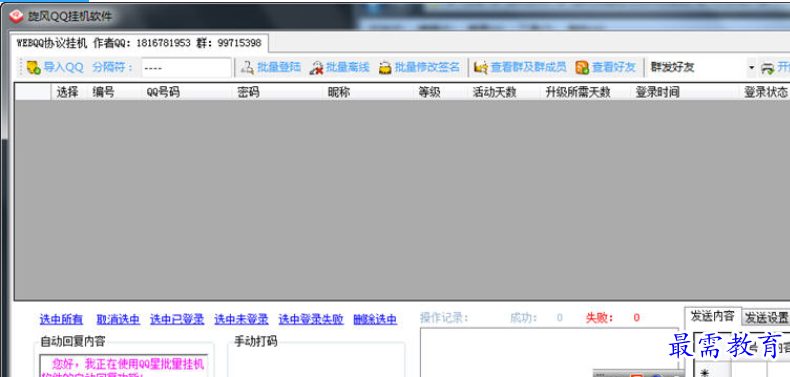
Task: Click the 成功 count value 0
Action: (x=560, y=318)
